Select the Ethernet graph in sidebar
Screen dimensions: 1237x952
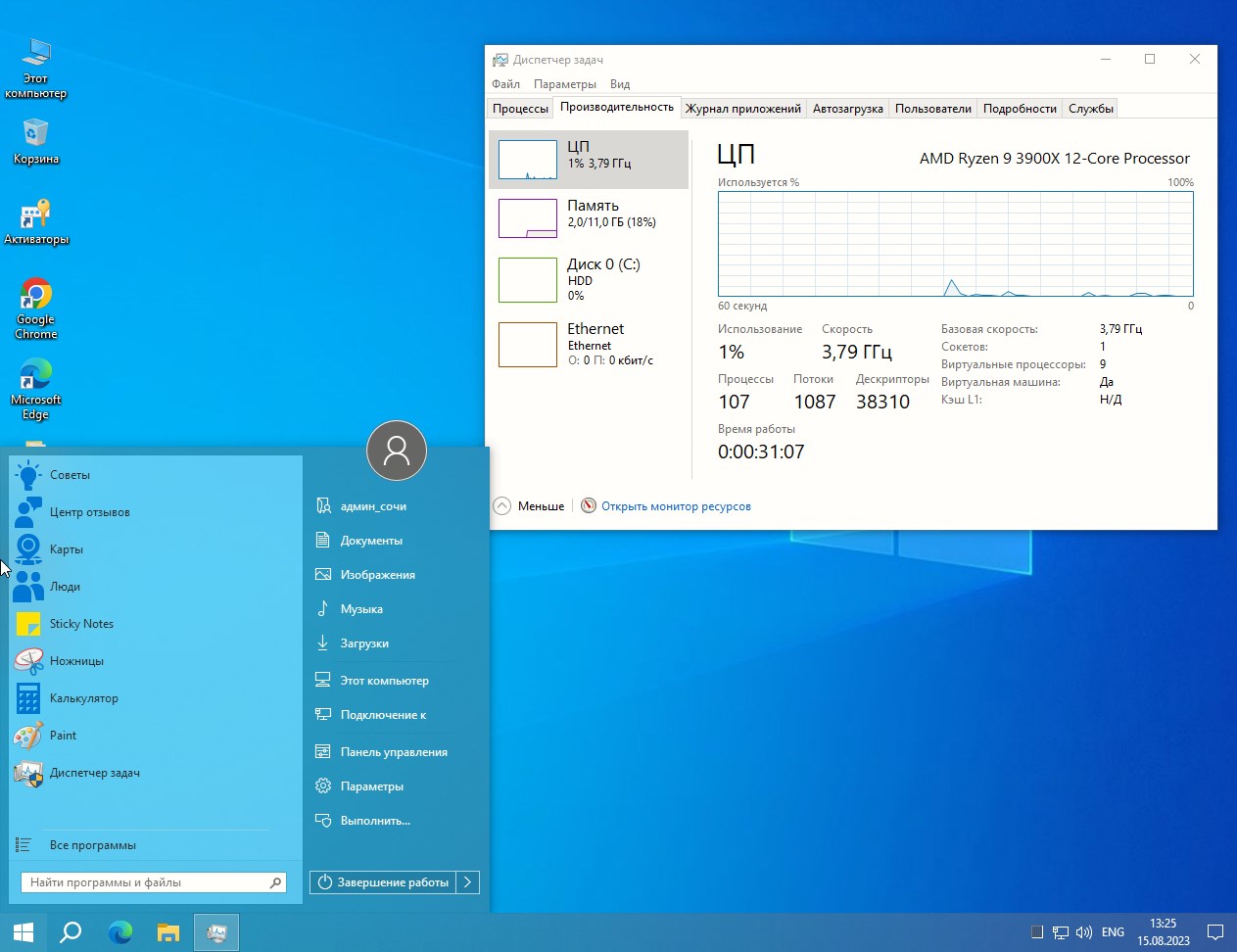tap(591, 343)
